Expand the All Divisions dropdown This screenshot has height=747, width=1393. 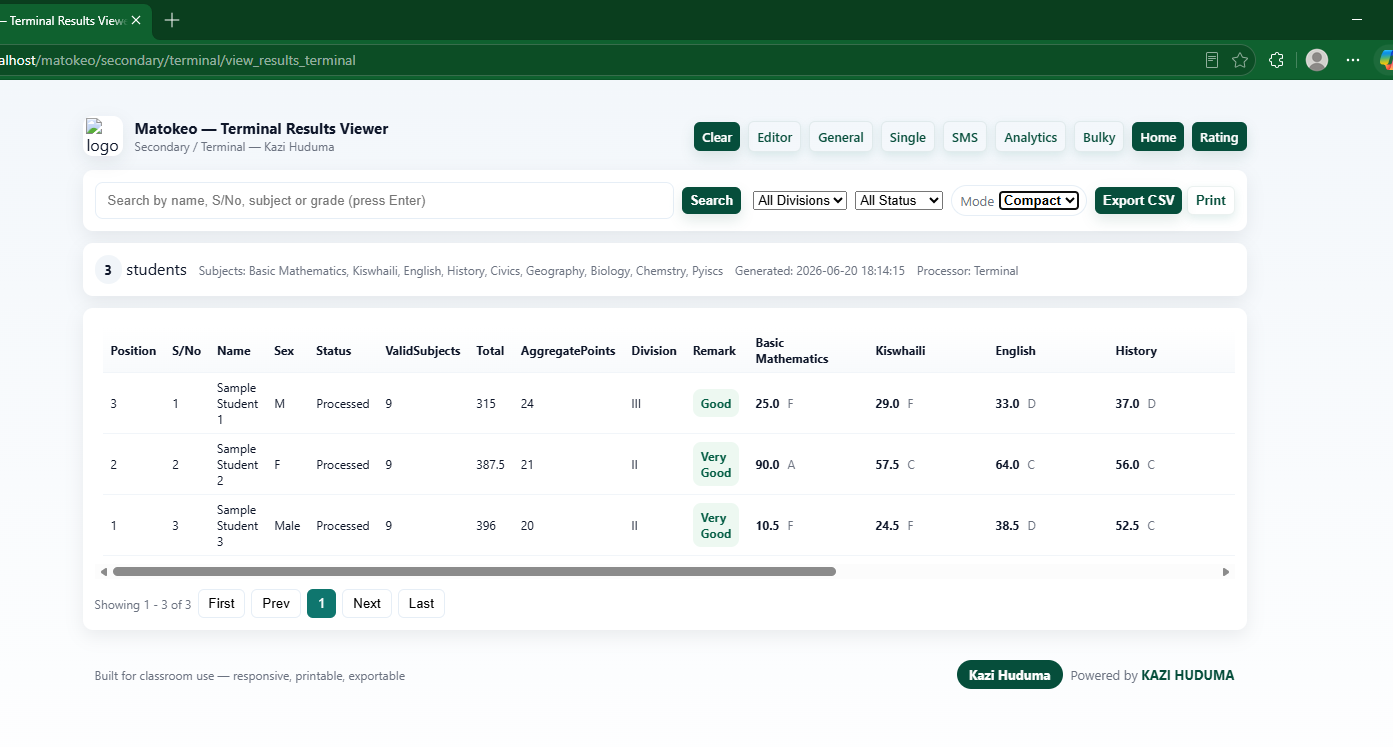click(800, 200)
